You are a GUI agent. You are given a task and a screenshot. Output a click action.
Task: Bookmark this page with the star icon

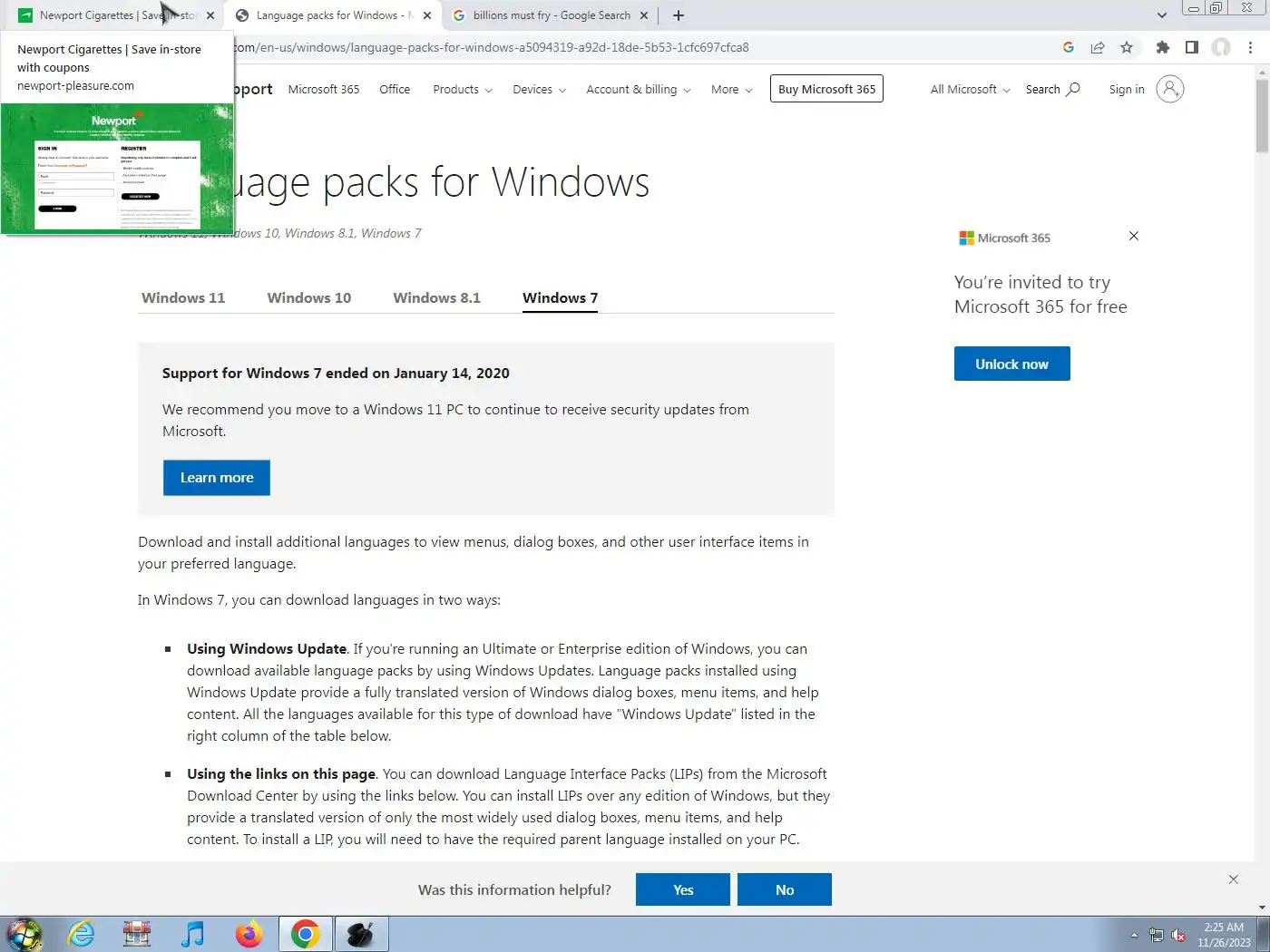click(x=1127, y=47)
